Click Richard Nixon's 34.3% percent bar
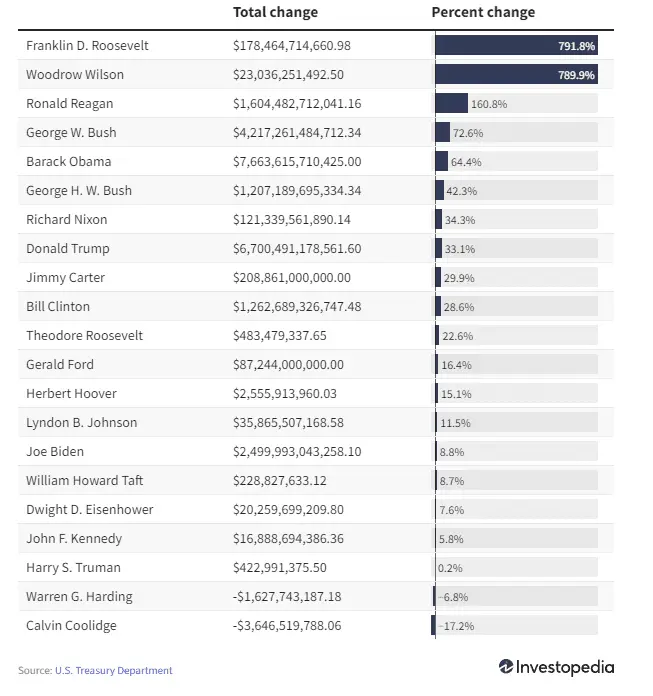 click(439, 220)
